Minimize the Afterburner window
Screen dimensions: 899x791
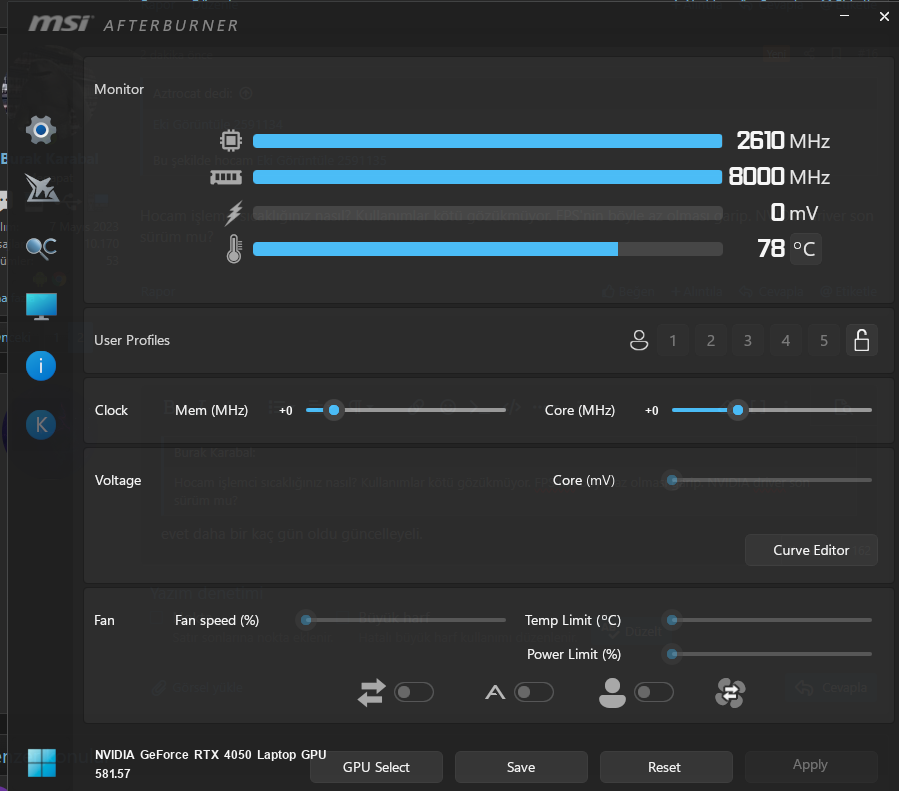[x=844, y=15]
